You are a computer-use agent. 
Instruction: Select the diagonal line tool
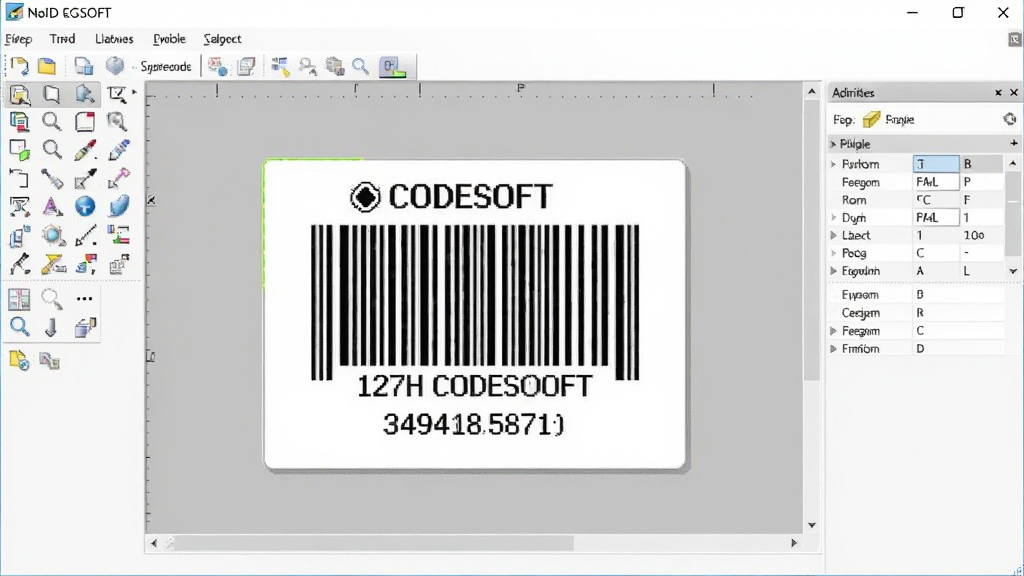85,235
